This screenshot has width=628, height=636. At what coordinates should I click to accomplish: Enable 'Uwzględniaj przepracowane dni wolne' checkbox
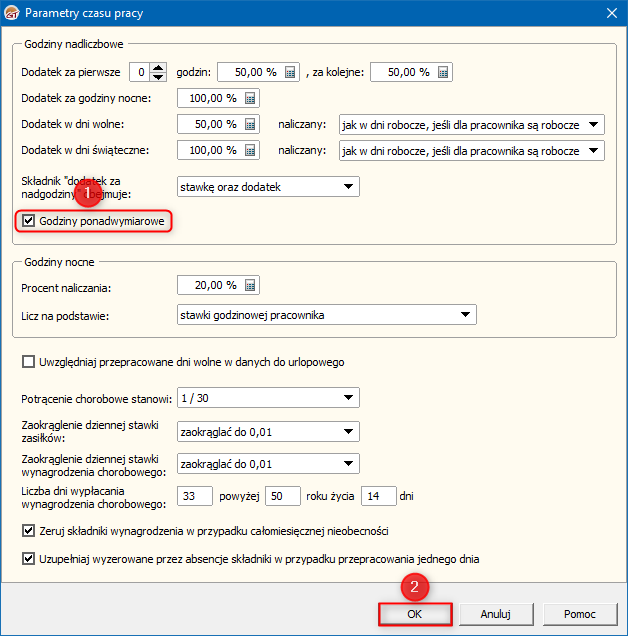tap(28, 362)
